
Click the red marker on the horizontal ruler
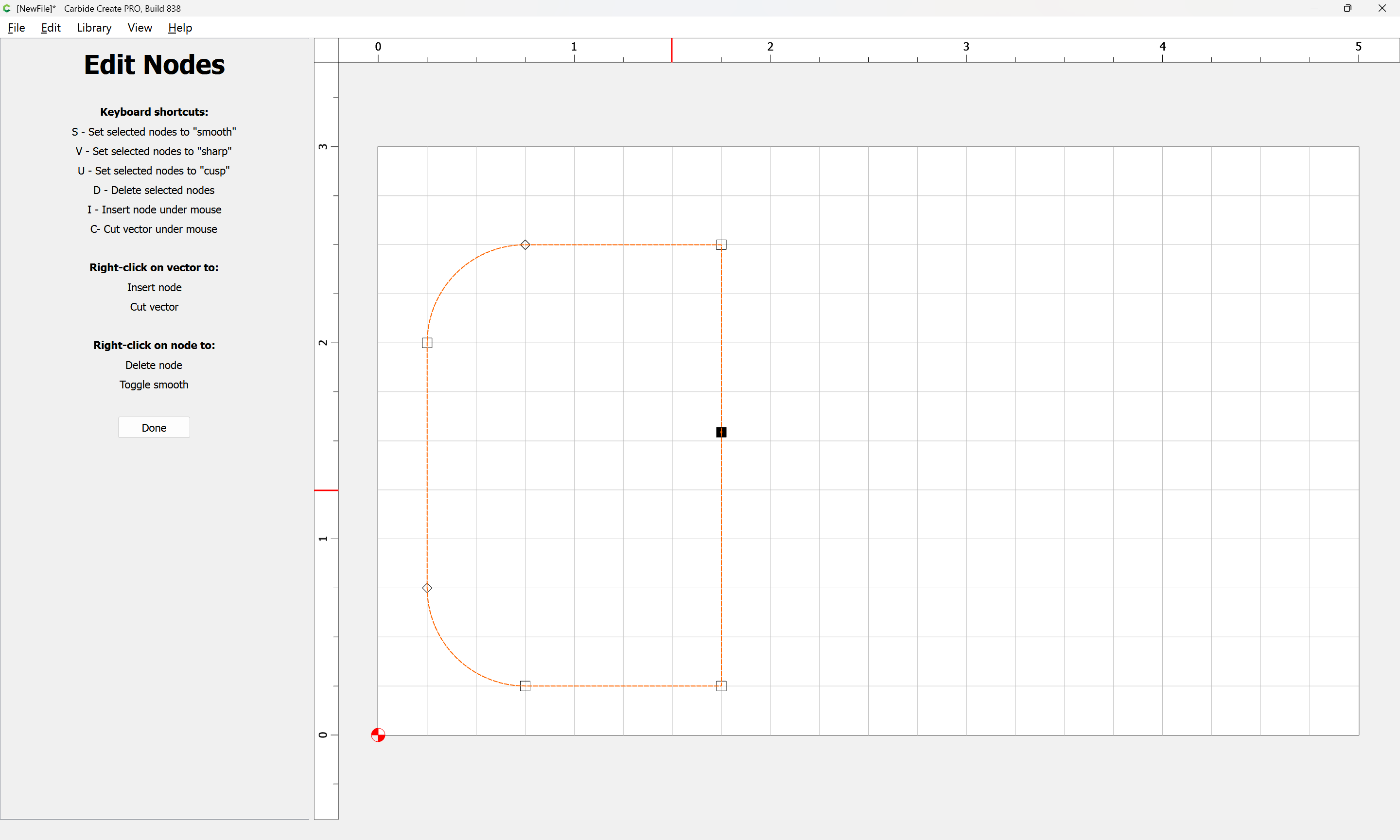(x=672, y=51)
